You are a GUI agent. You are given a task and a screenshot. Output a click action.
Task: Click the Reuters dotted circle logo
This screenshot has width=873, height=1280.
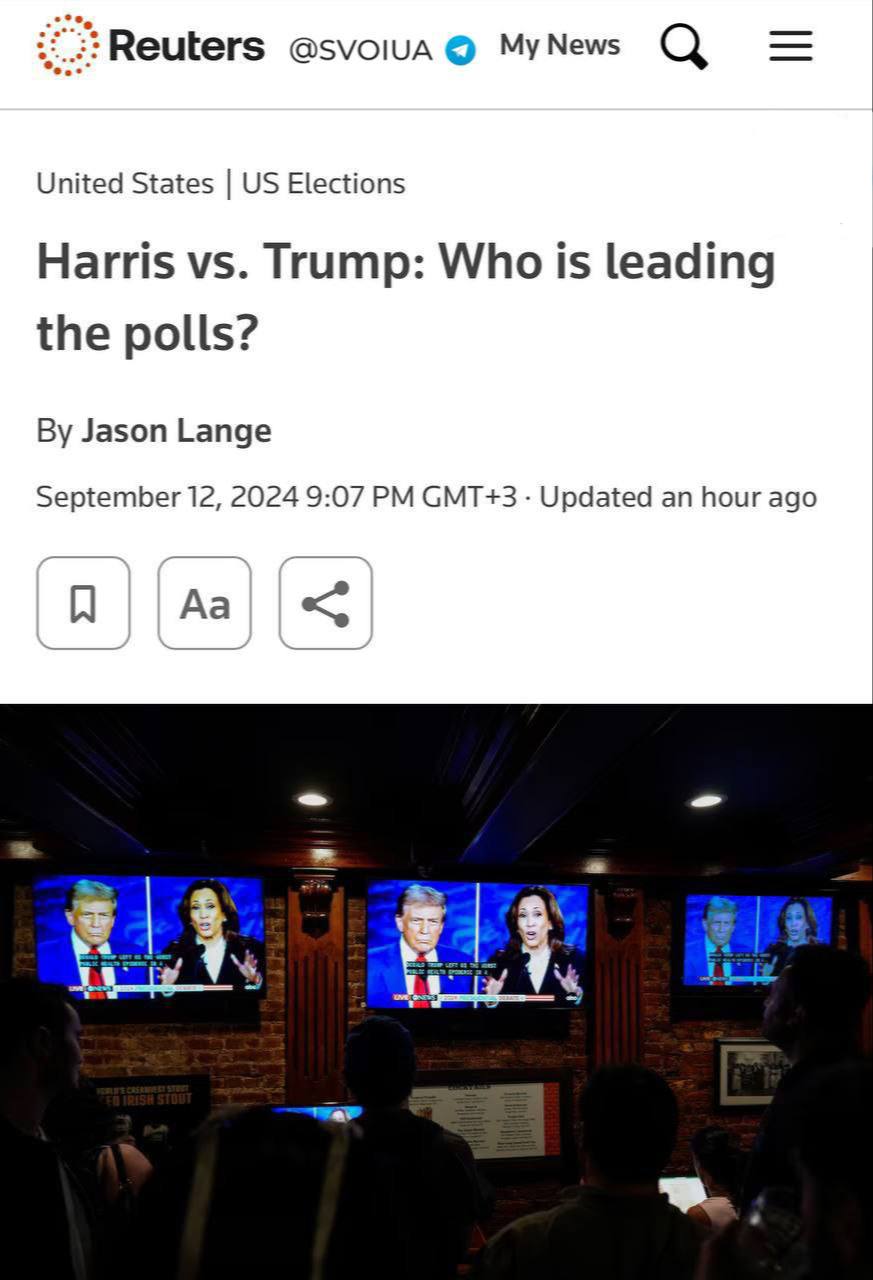point(68,46)
